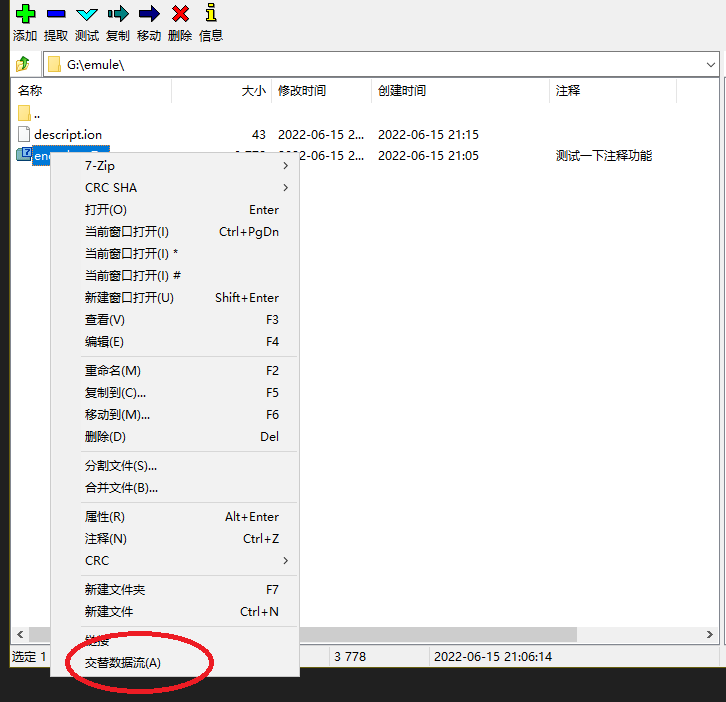726x702 pixels.
Task: Select the descript.ion file name
Action: click(x=68, y=135)
